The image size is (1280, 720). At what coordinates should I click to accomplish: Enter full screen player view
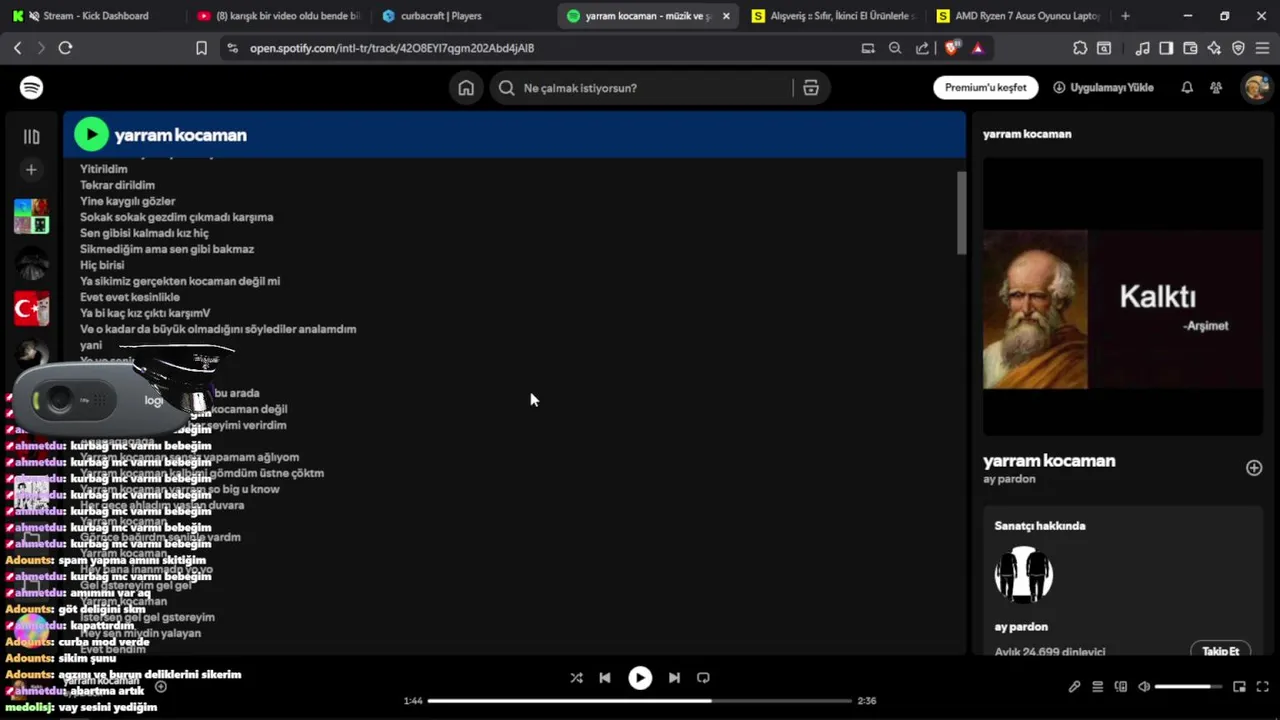pyautogui.click(x=1263, y=687)
